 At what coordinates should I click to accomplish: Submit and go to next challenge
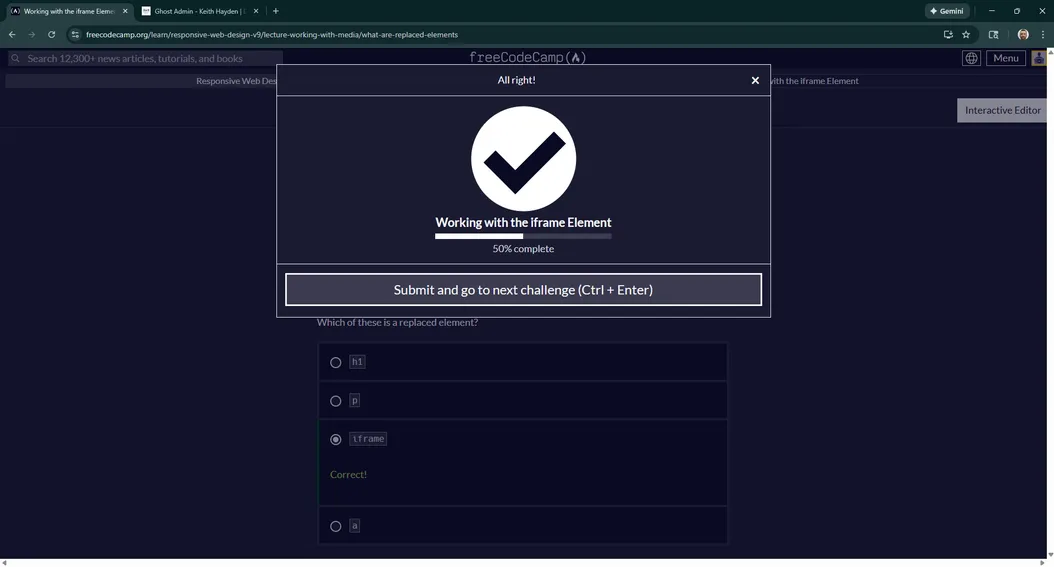(523, 290)
